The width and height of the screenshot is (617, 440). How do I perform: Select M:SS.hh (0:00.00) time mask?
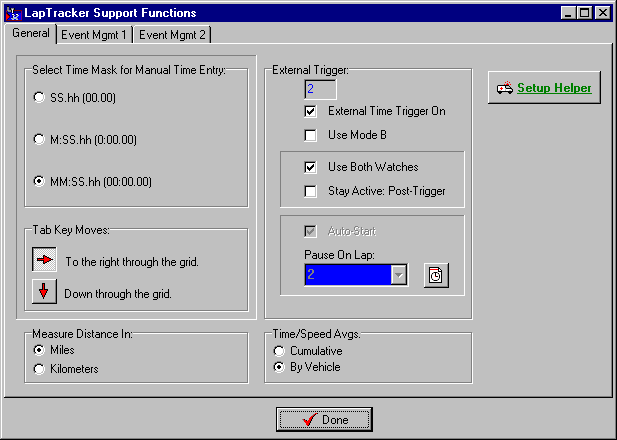click(x=39, y=139)
